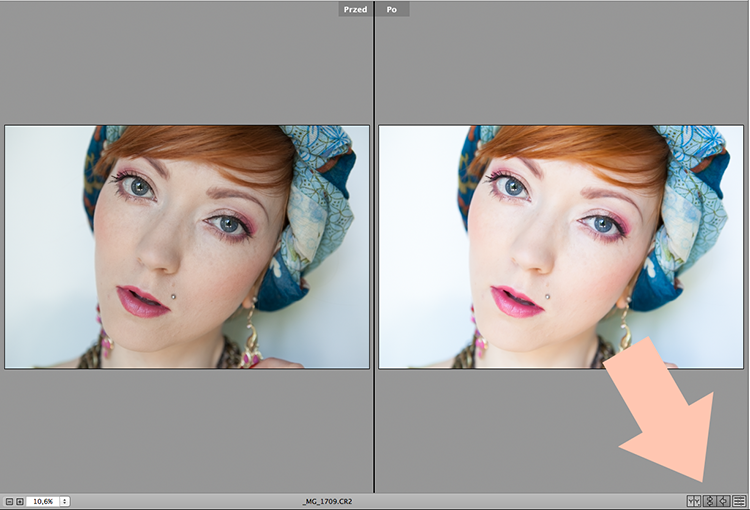Viewport: 750px width, 510px height.
Task: Copy current settings to Before state
Action: (x=724, y=501)
